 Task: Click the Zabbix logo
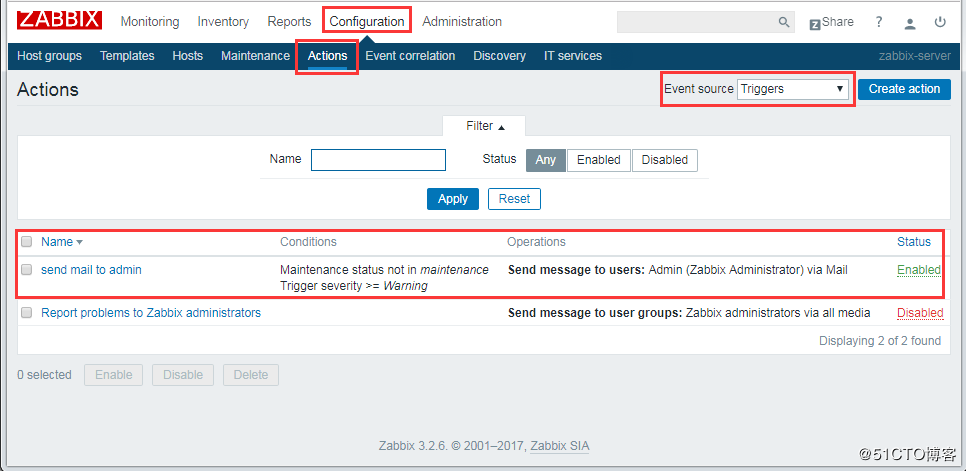point(59,20)
